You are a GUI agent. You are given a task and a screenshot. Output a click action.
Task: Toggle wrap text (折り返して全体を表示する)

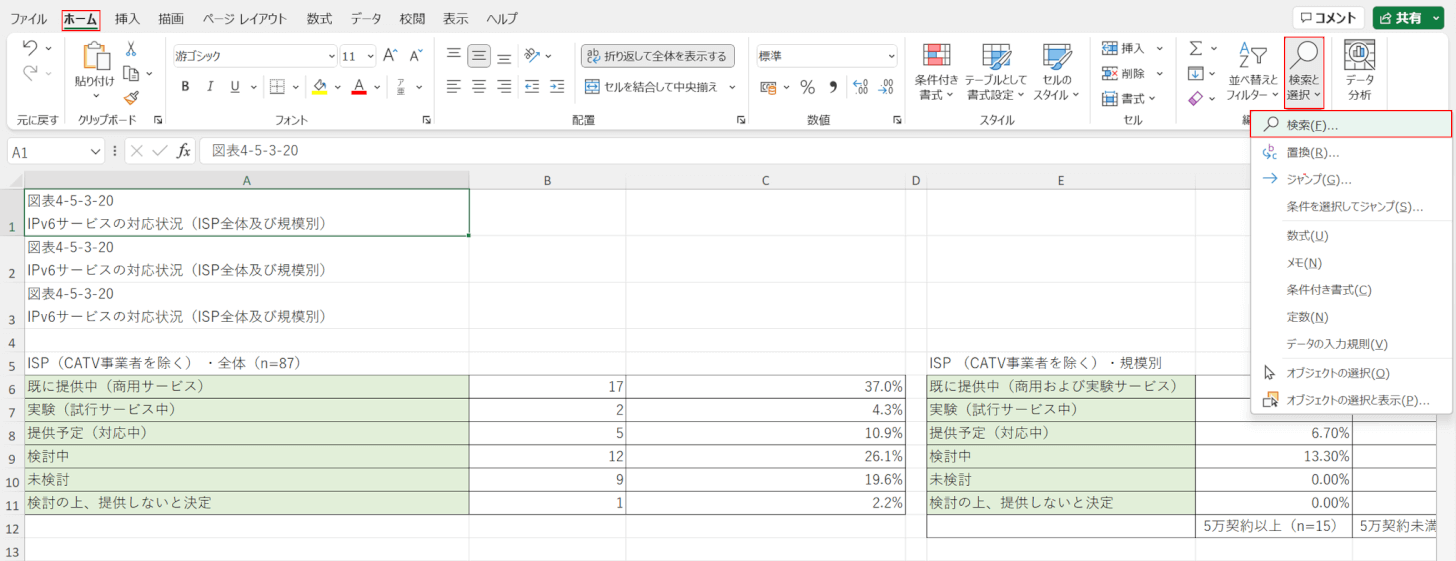tap(657, 56)
